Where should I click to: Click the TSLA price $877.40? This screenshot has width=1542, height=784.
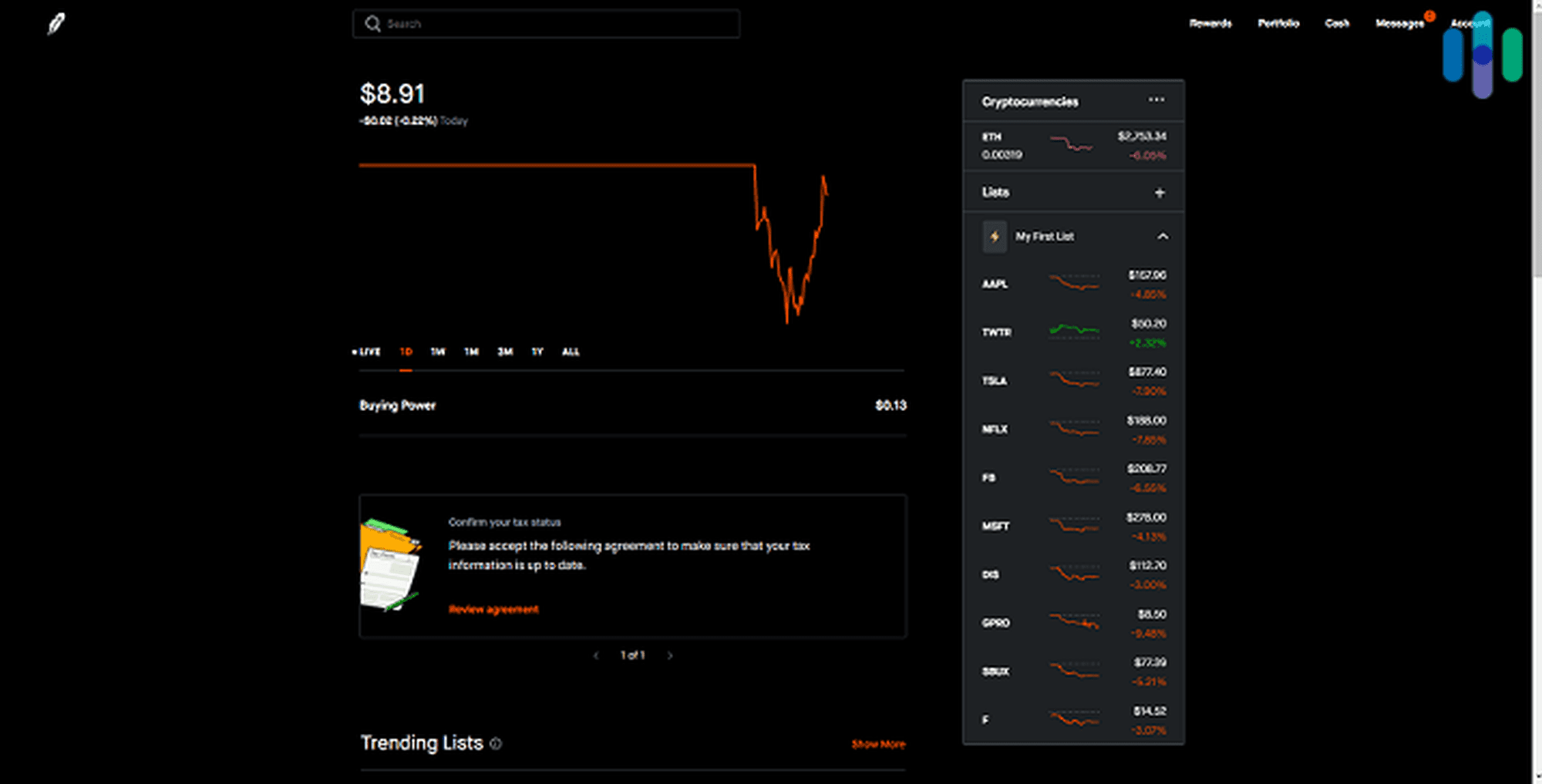click(1147, 372)
